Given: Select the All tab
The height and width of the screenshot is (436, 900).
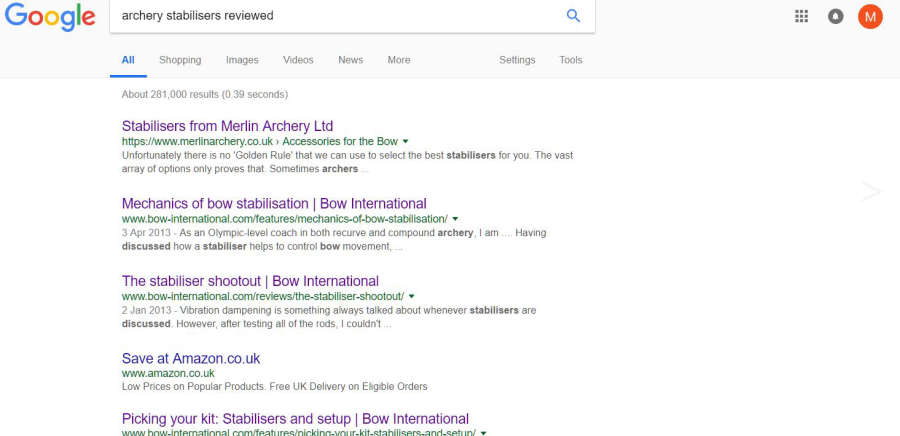Looking at the screenshot, I should (x=128, y=60).
